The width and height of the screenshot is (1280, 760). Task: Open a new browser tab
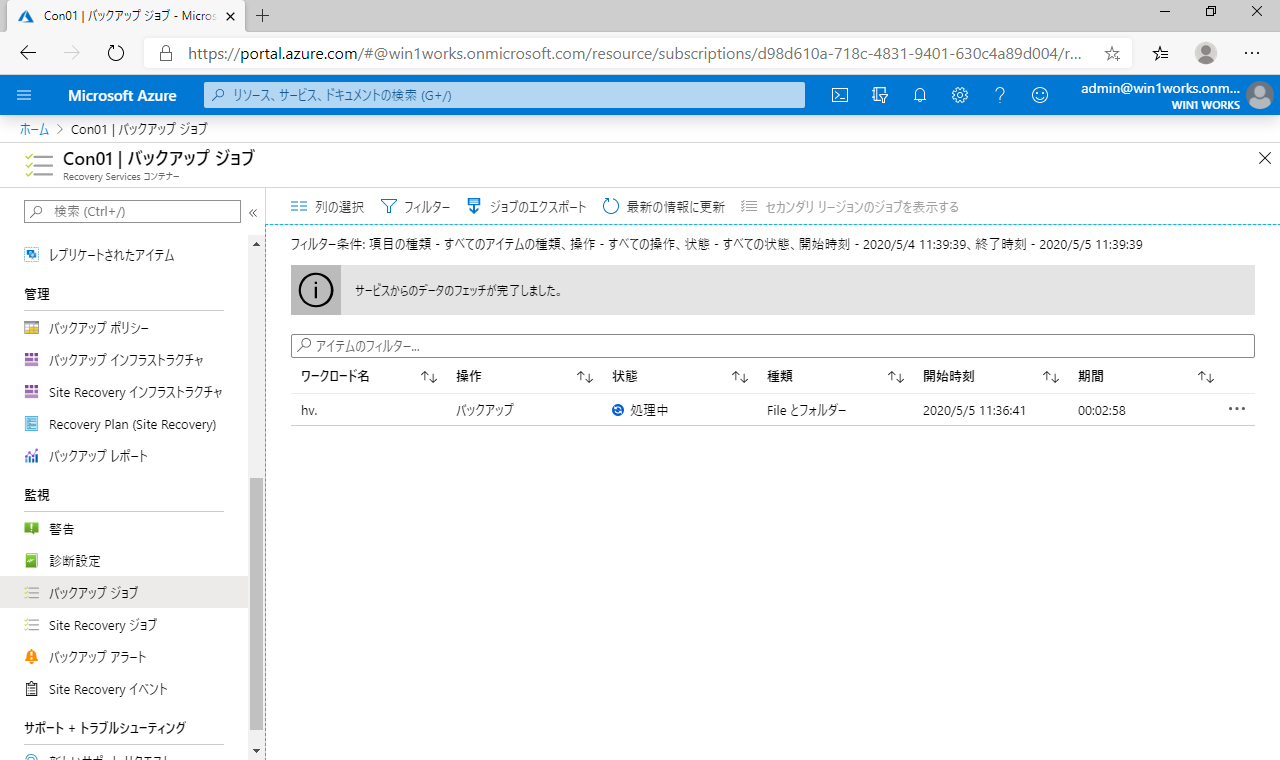tap(263, 15)
